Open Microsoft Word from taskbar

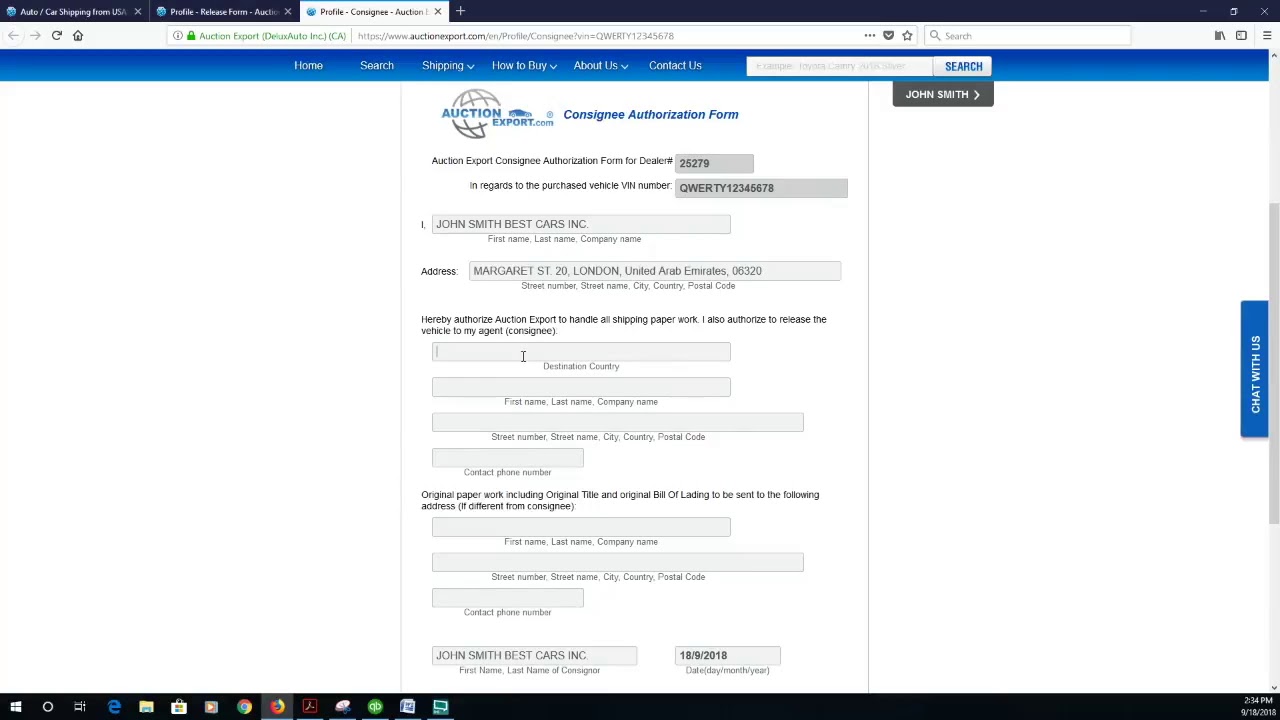coord(408,707)
